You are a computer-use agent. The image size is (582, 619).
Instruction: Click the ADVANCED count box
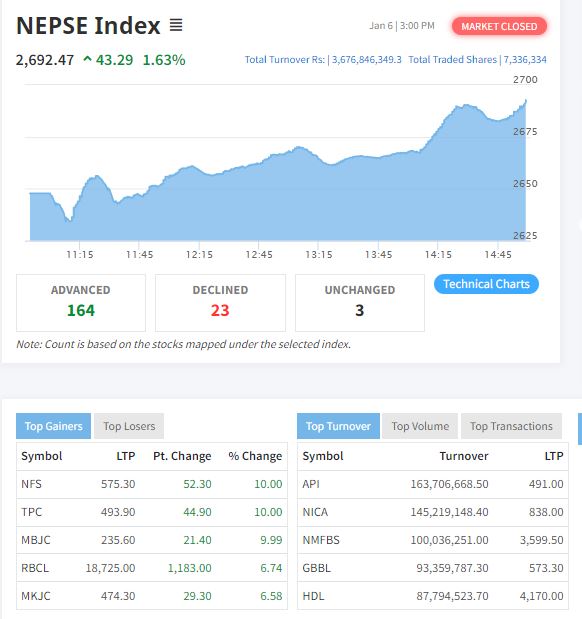pos(81,303)
